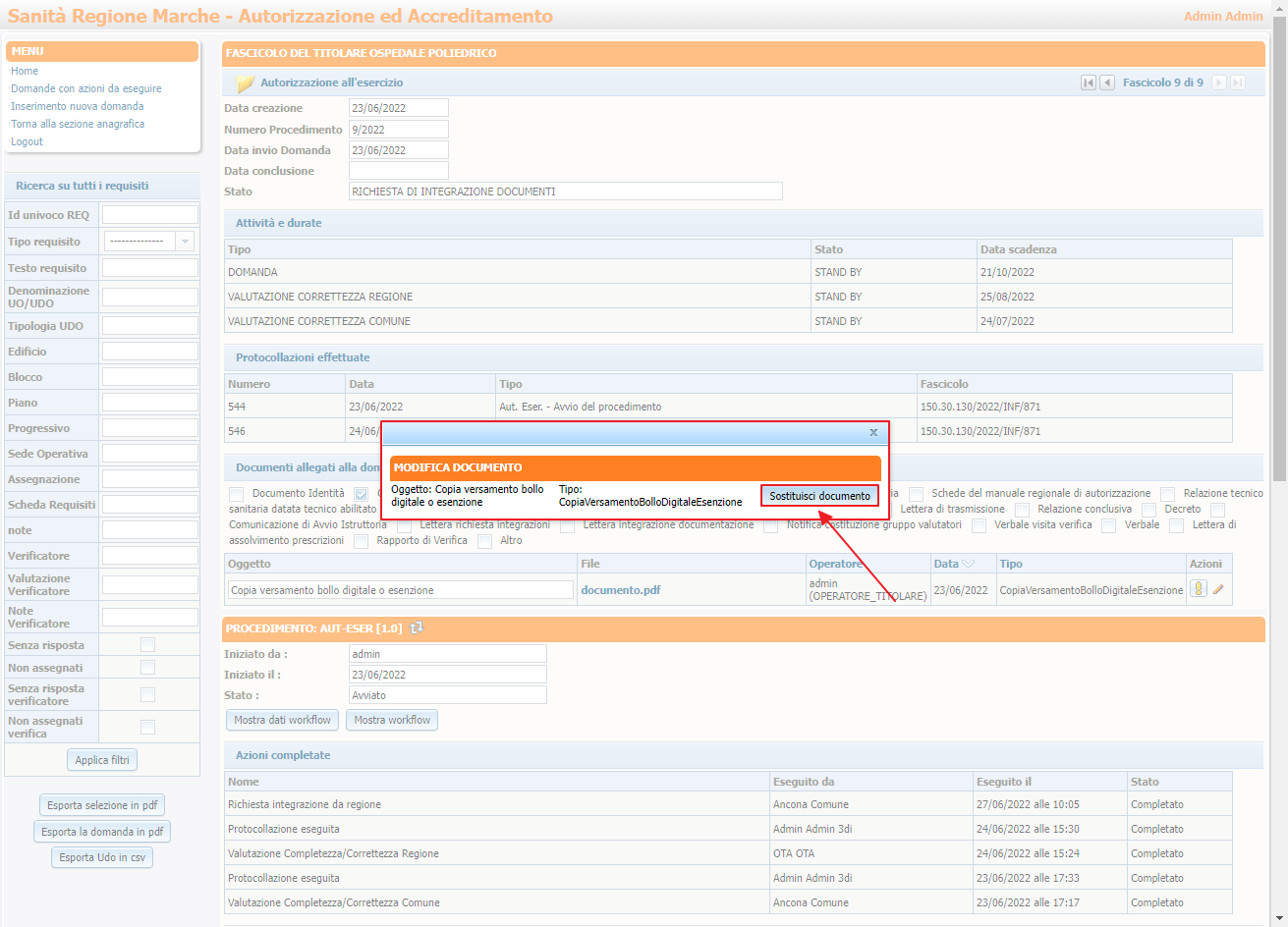The height and width of the screenshot is (927, 1288).
Task: Click the Id univoco REQ input field
Action: [x=150, y=215]
